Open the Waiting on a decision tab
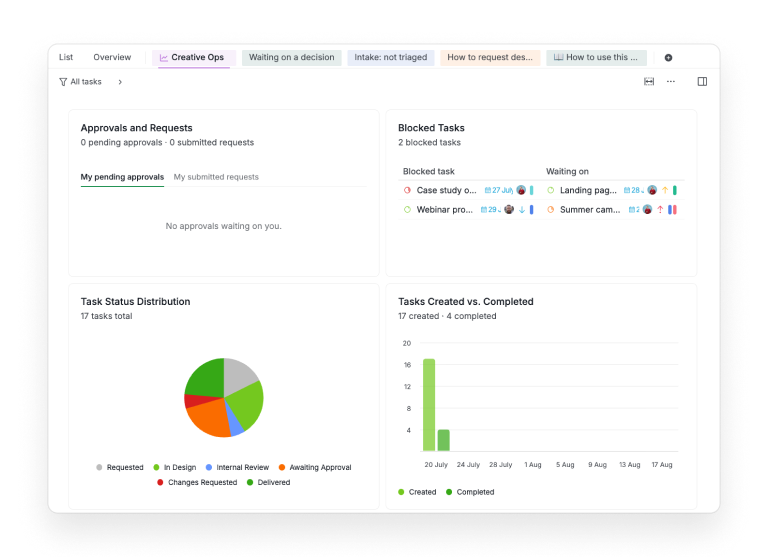 click(x=291, y=57)
